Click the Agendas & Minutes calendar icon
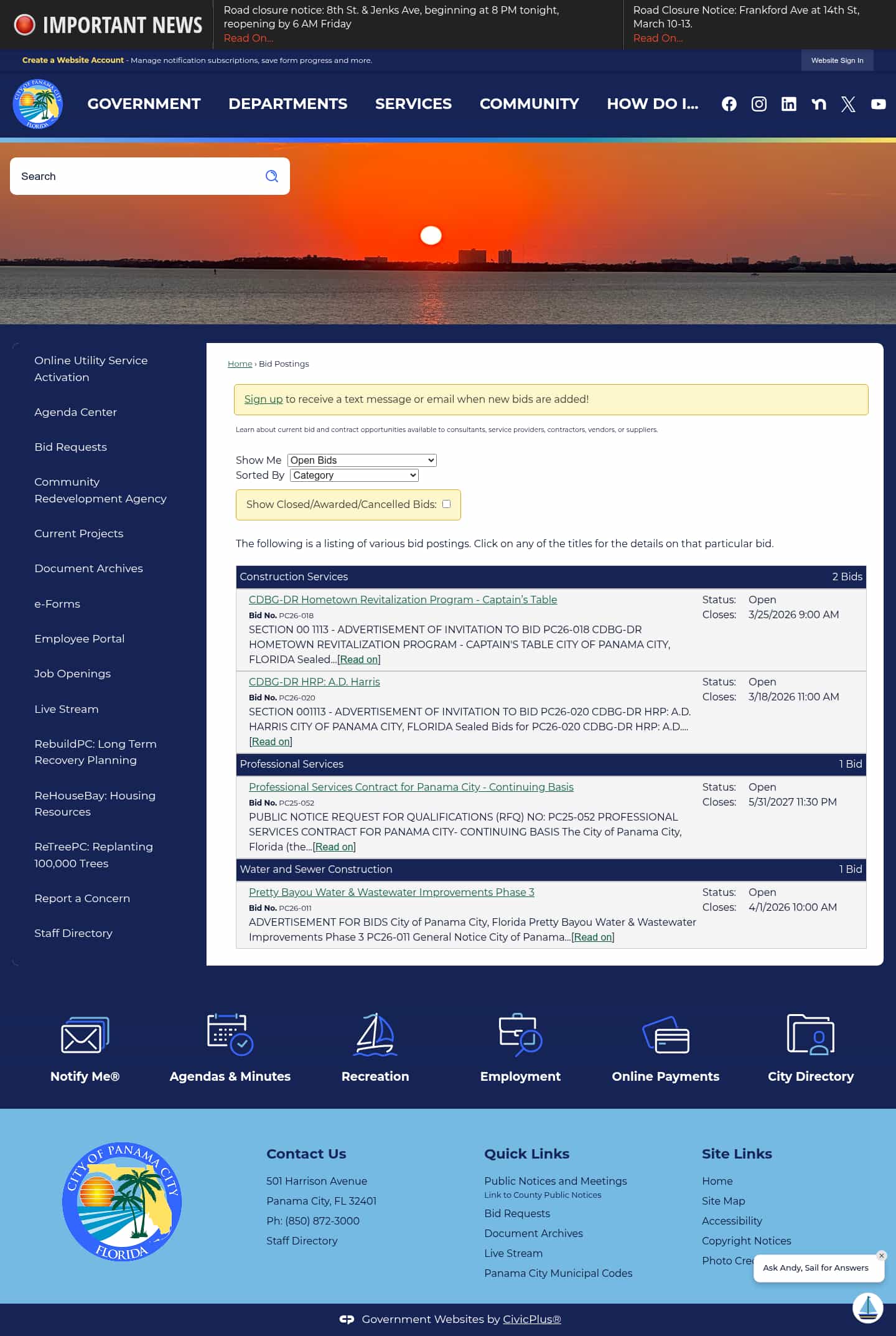Viewport: 896px width, 1336px height. 230,1034
